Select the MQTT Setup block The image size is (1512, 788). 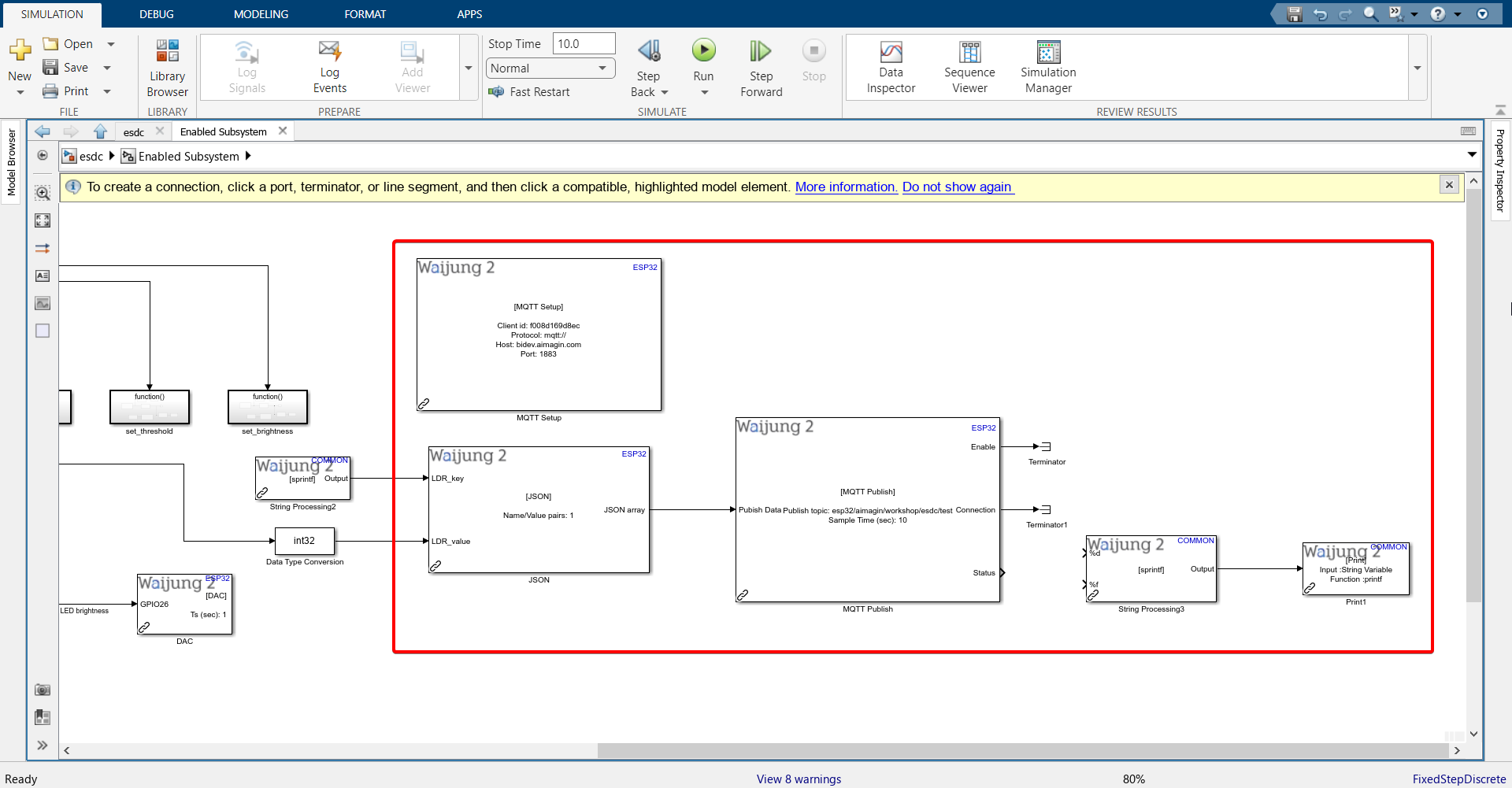[539, 335]
